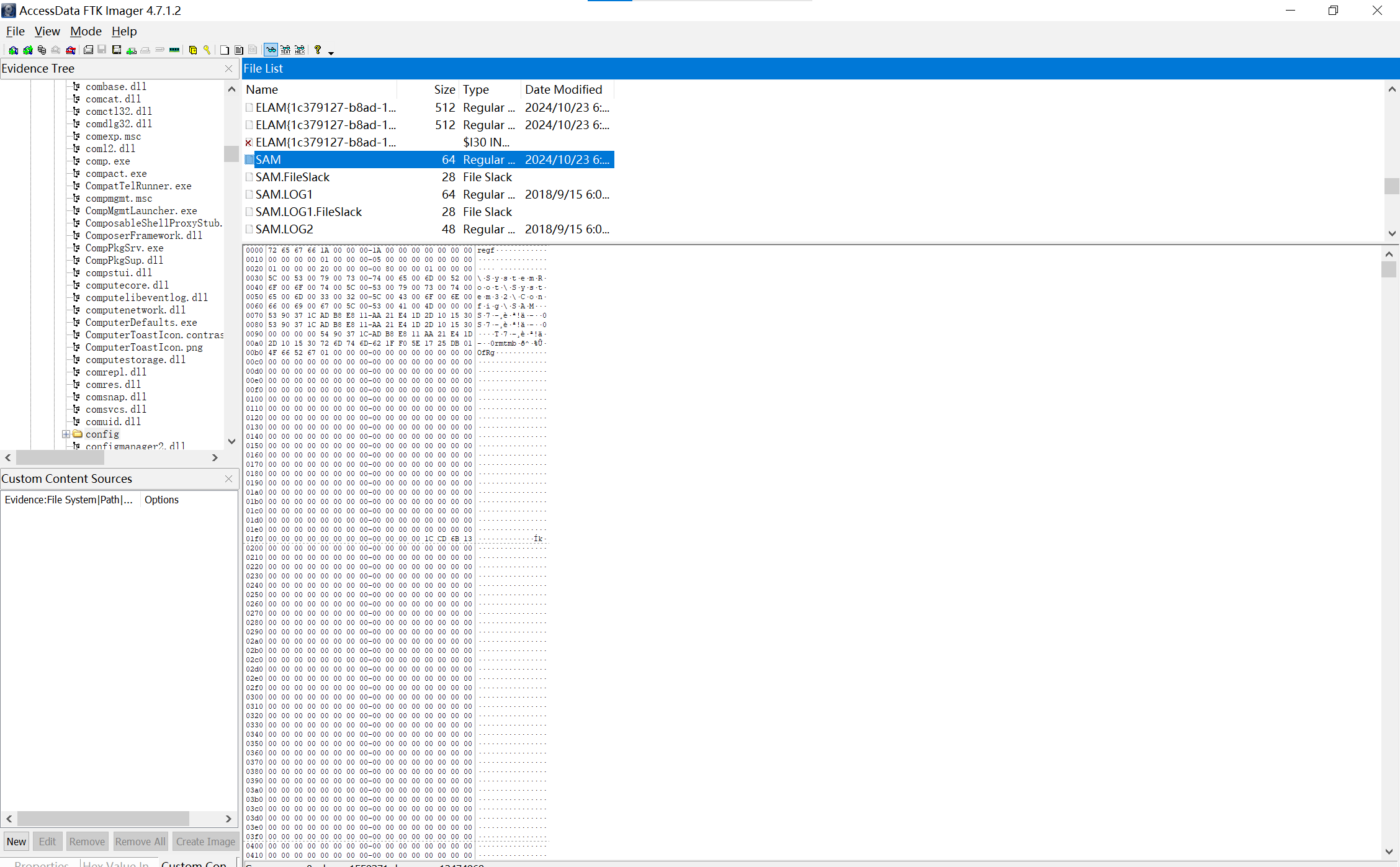The image size is (1400, 867).
Task: Select the SAM file row
Action: click(x=429, y=159)
